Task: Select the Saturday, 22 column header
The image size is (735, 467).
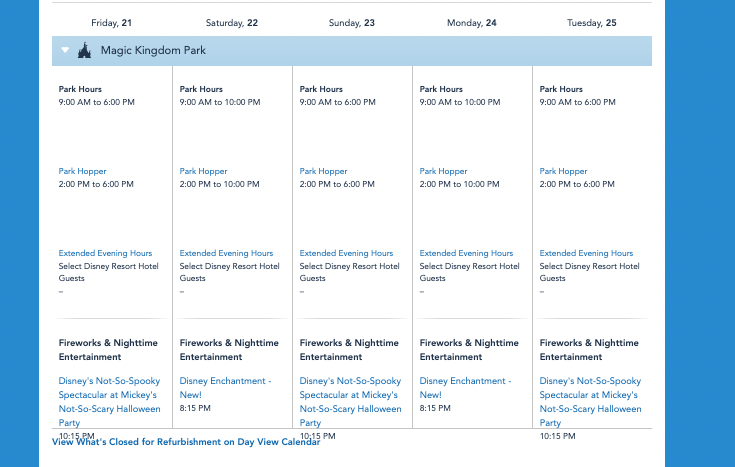Action: pos(231,22)
